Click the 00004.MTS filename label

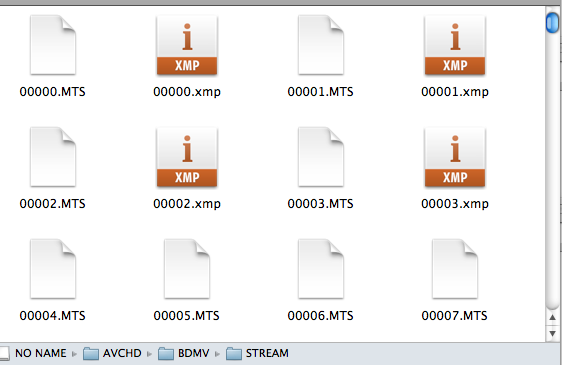pos(53,316)
